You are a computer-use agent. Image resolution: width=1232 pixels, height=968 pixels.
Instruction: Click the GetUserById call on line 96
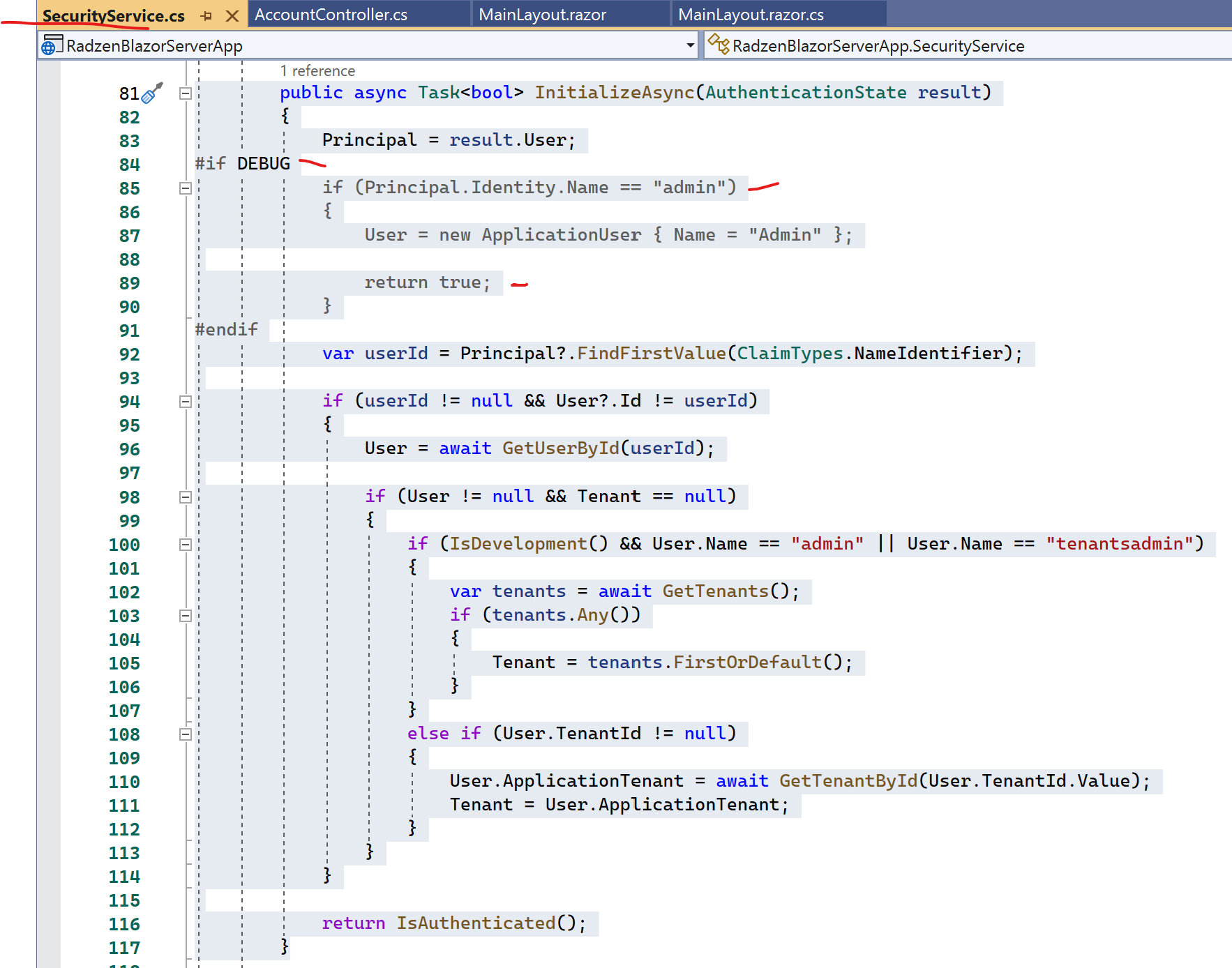(x=561, y=448)
